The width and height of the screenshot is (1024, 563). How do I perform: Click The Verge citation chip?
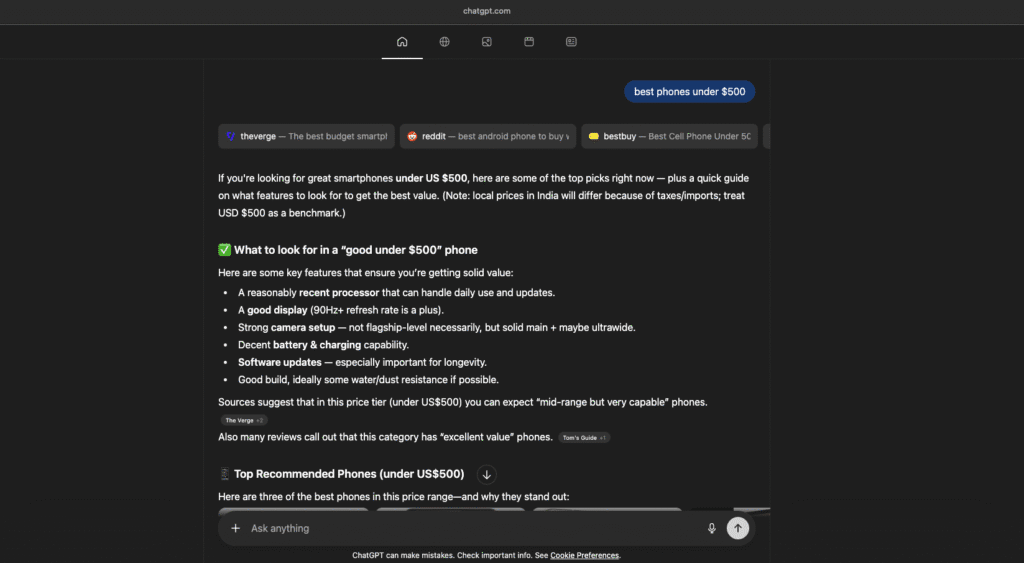[244, 421]
